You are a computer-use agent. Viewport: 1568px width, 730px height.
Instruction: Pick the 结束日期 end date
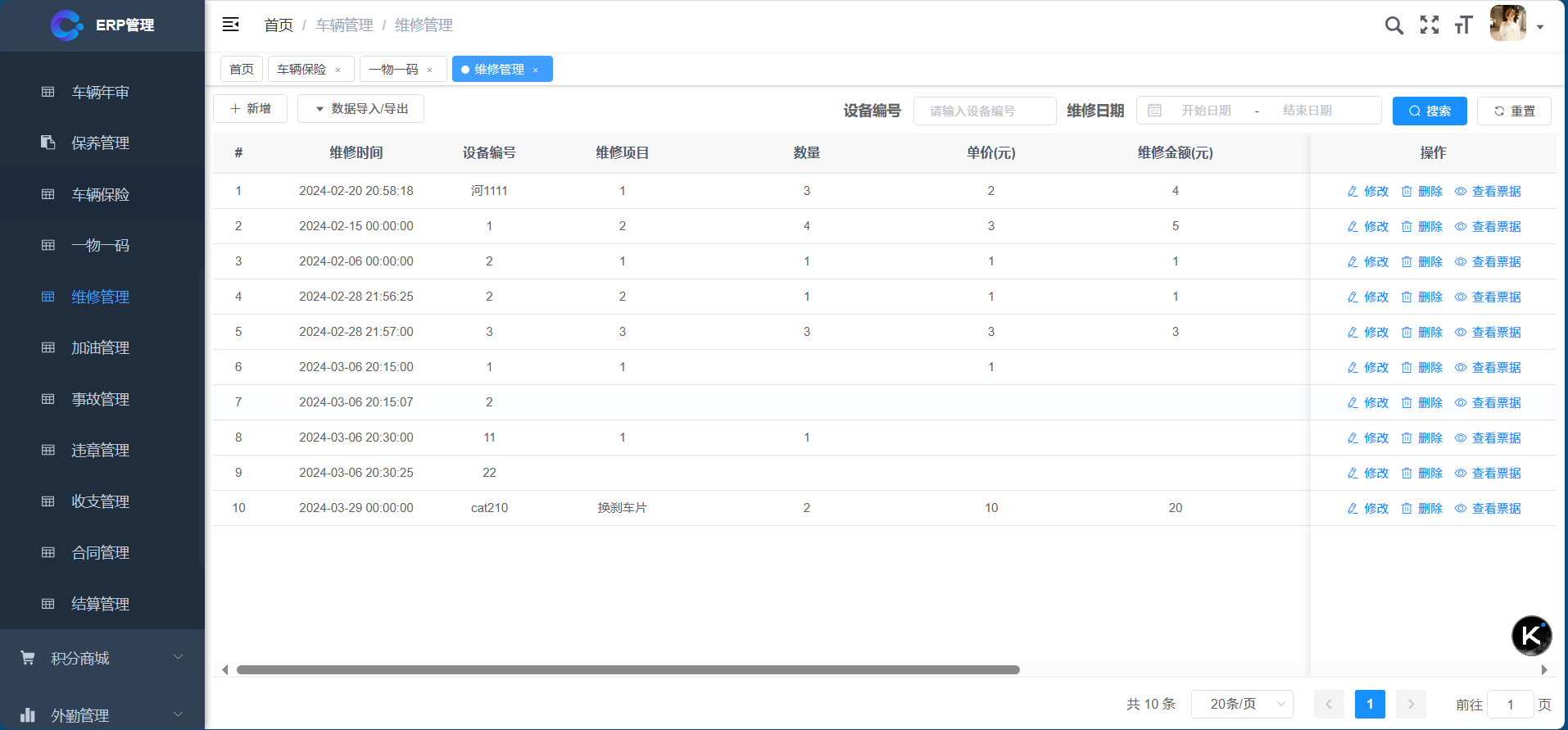pyautogui.click(x=1307, y=111)
